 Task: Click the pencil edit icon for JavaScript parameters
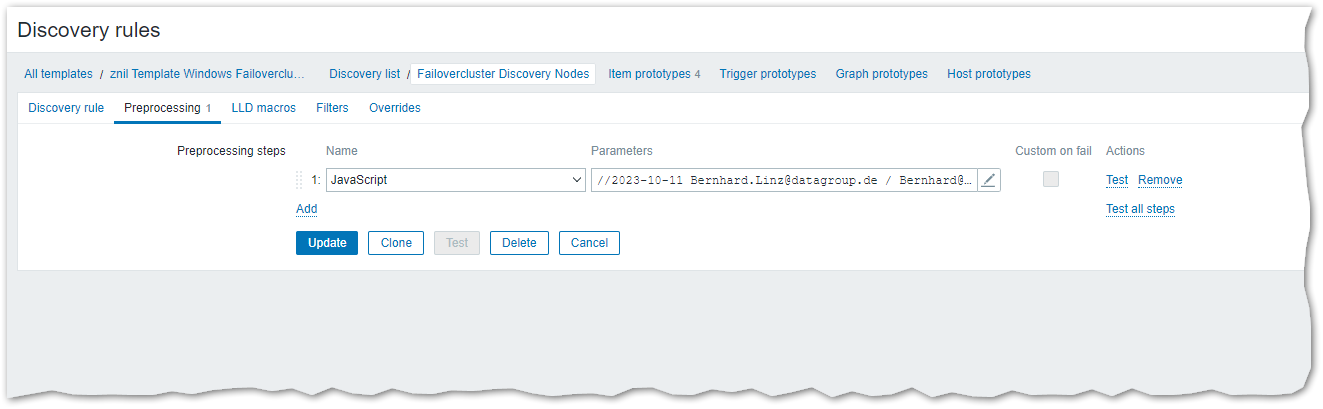pos(989,180)
